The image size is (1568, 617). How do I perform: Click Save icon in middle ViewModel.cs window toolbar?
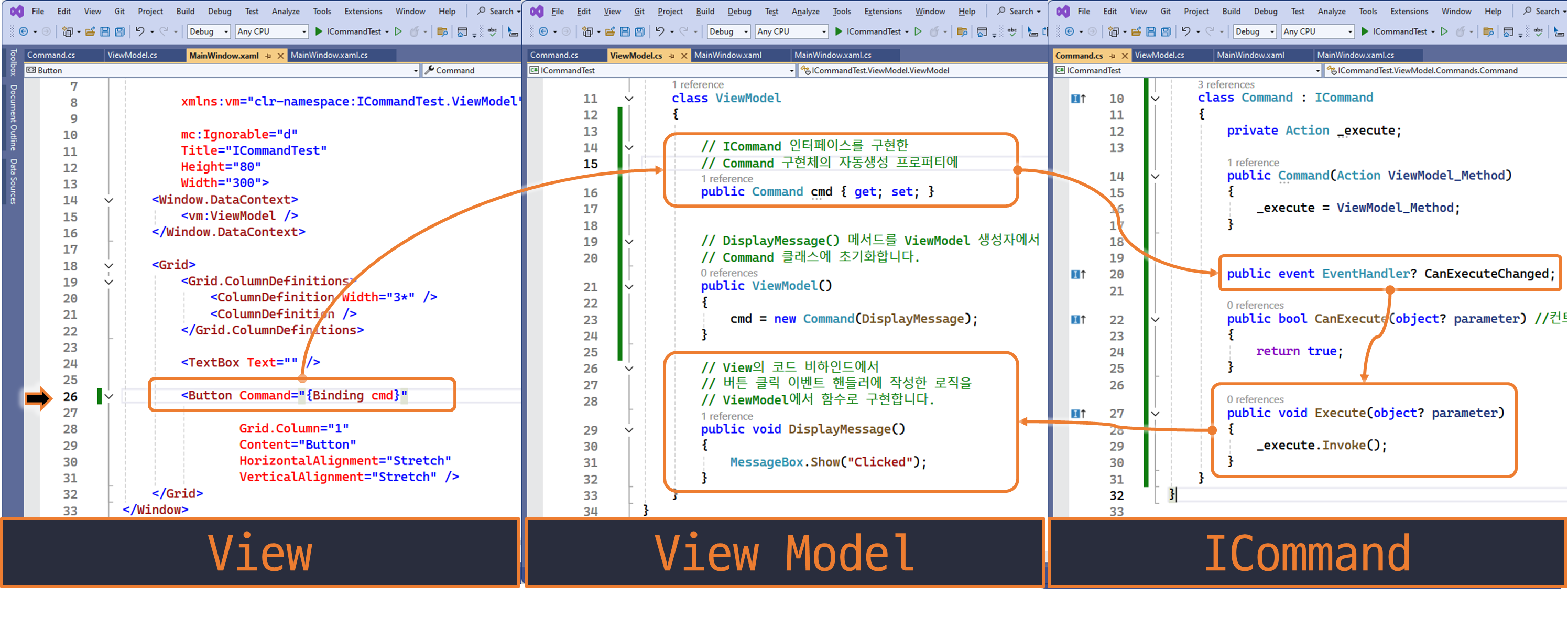point(625,31)
